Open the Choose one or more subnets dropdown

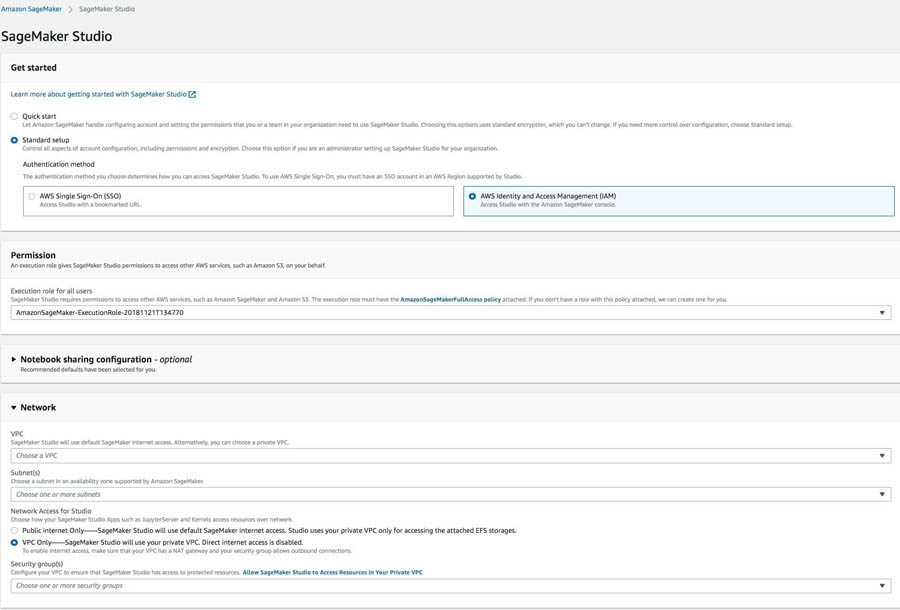click(x=451, y=494)
